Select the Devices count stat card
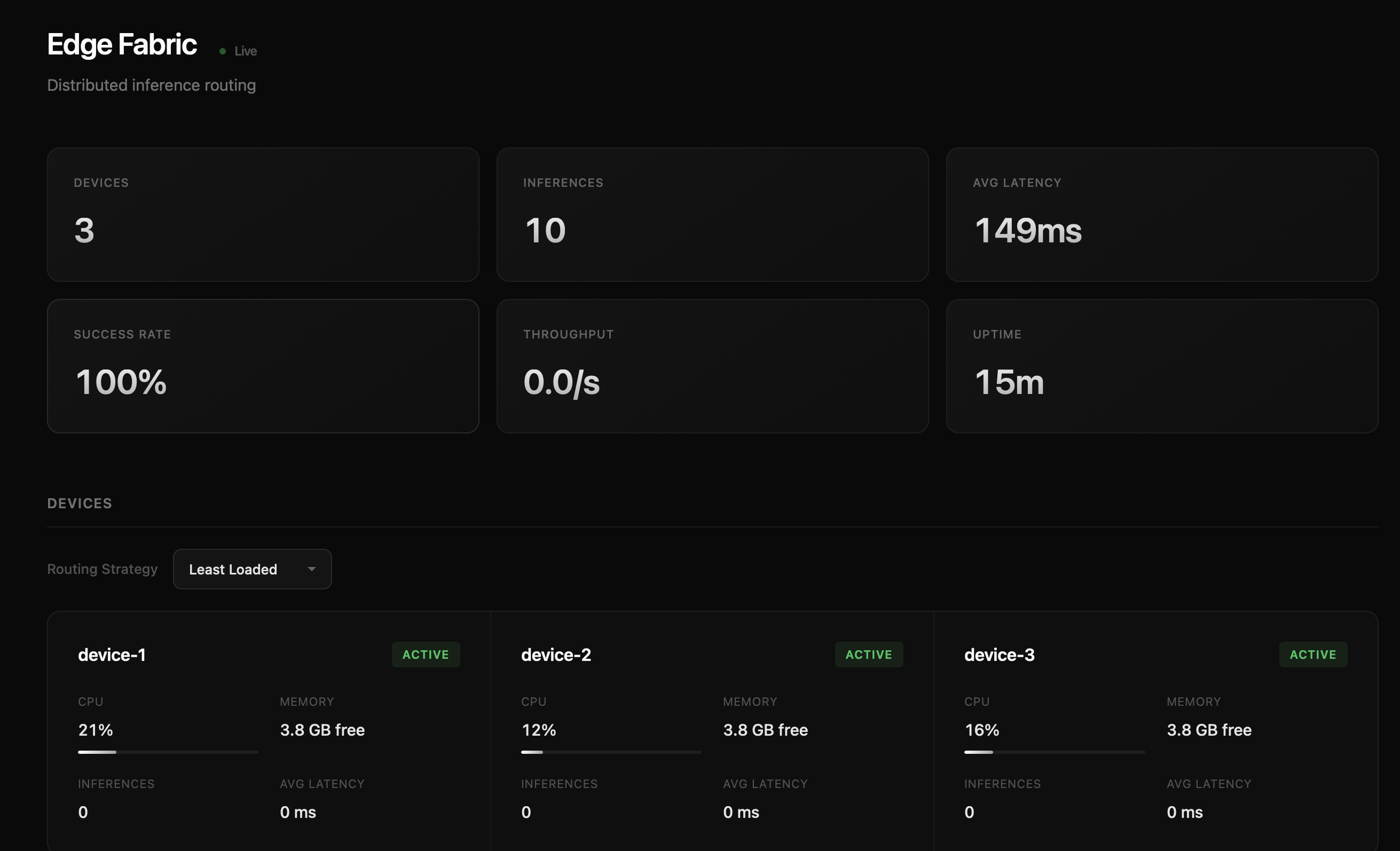The image size is (1400, 851). click(x=263, y=215)
